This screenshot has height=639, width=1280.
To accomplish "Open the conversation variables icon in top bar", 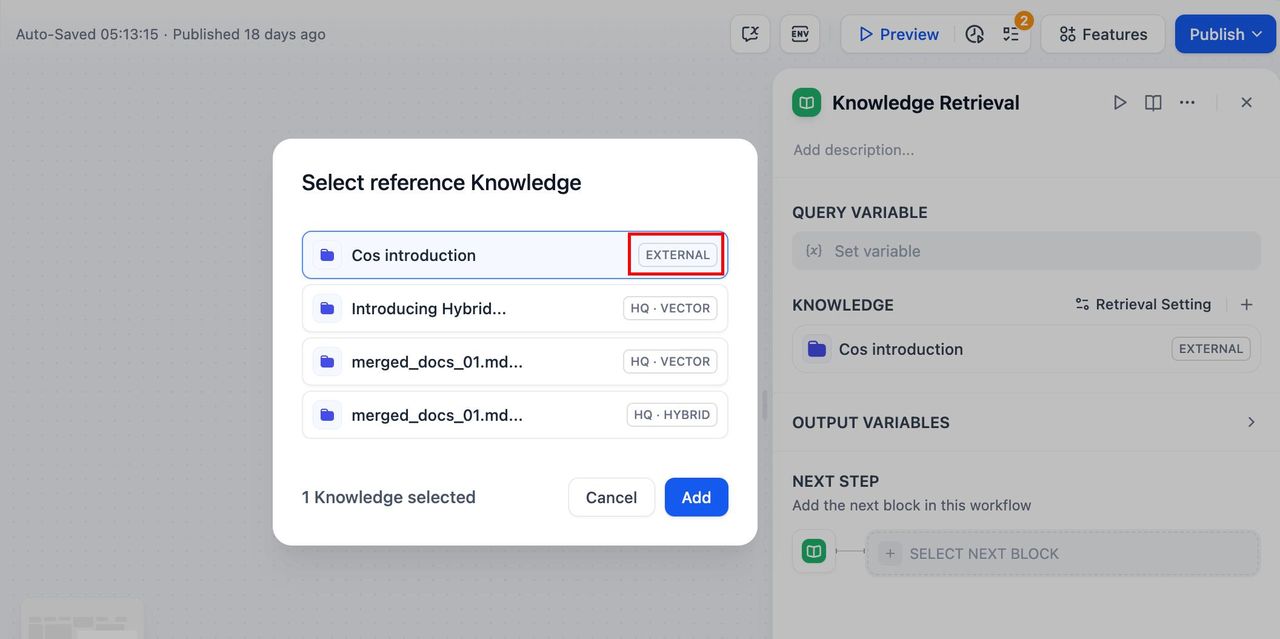I will (x=750, y=34).
